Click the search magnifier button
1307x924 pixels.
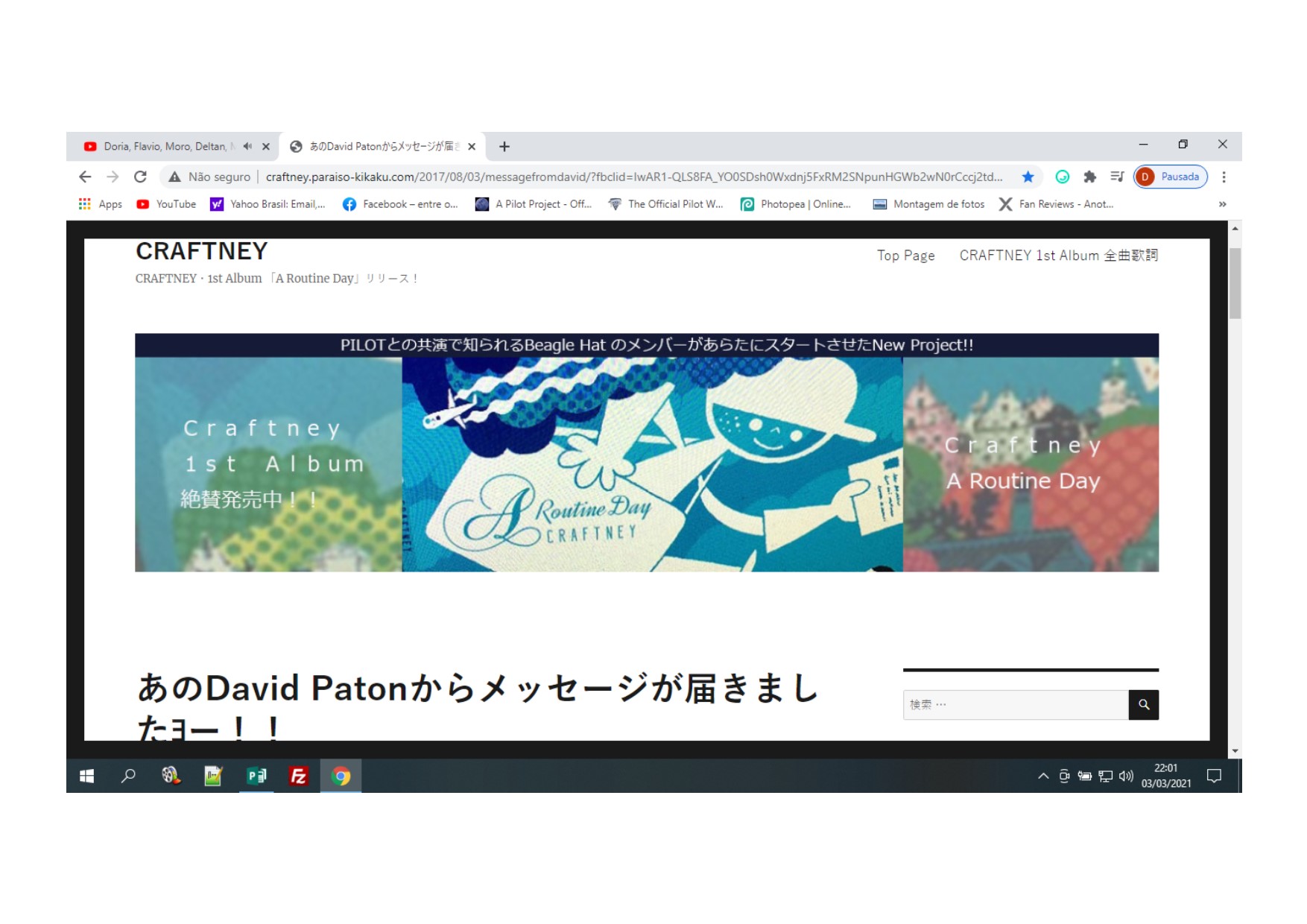coord(1144,705)
